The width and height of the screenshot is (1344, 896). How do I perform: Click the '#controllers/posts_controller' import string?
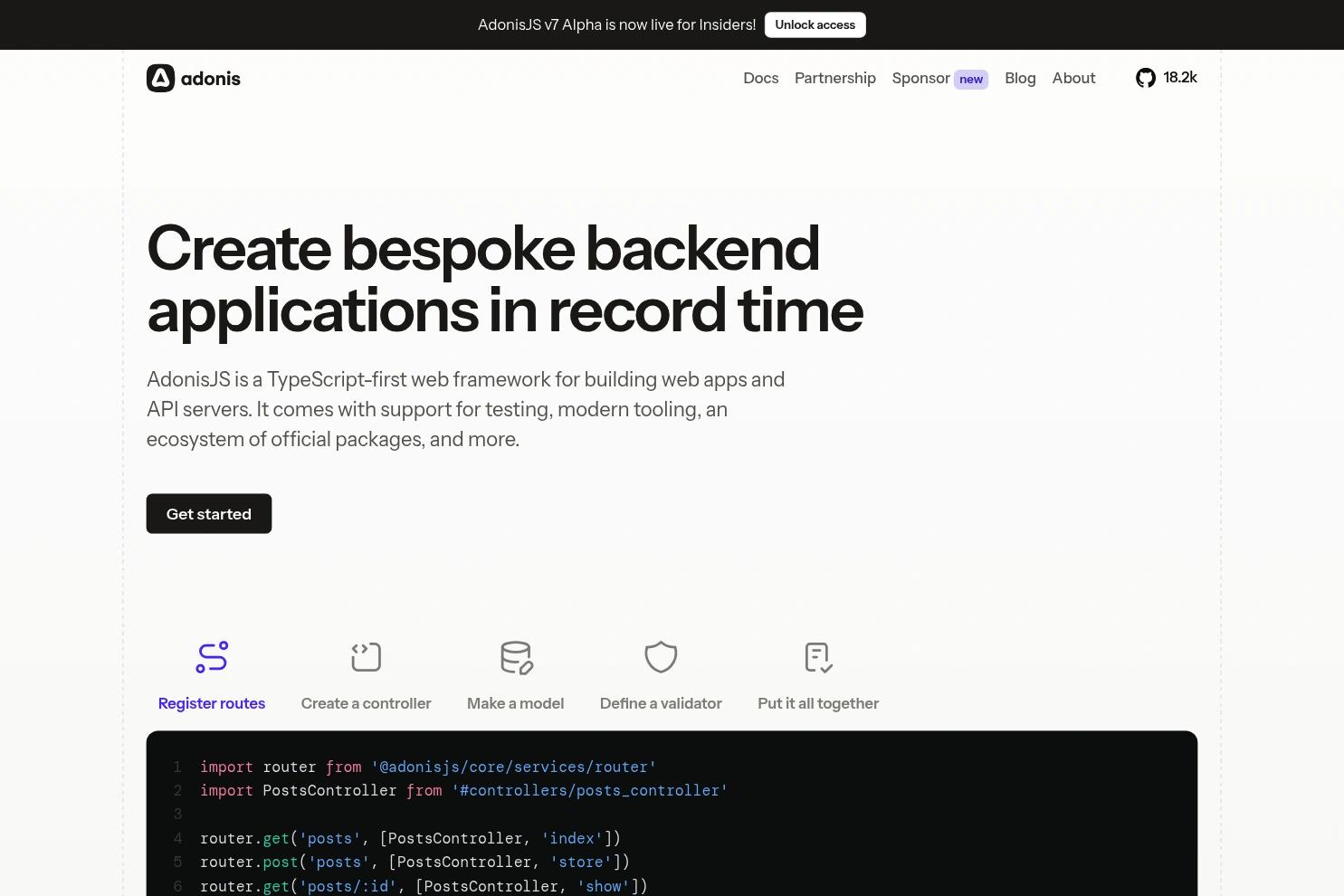pos(589,790)
